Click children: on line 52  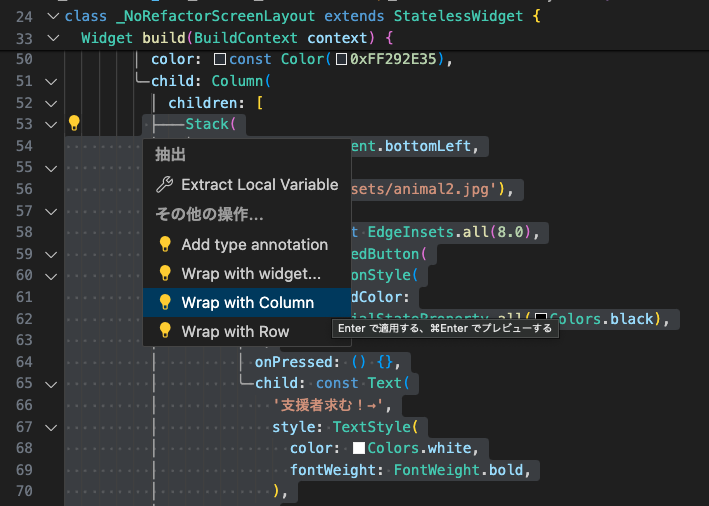tap(207, 103)
